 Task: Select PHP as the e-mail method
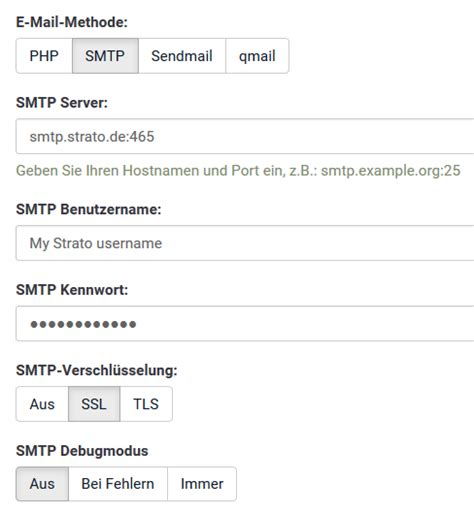pyautogui.click(x=44, y=56)
